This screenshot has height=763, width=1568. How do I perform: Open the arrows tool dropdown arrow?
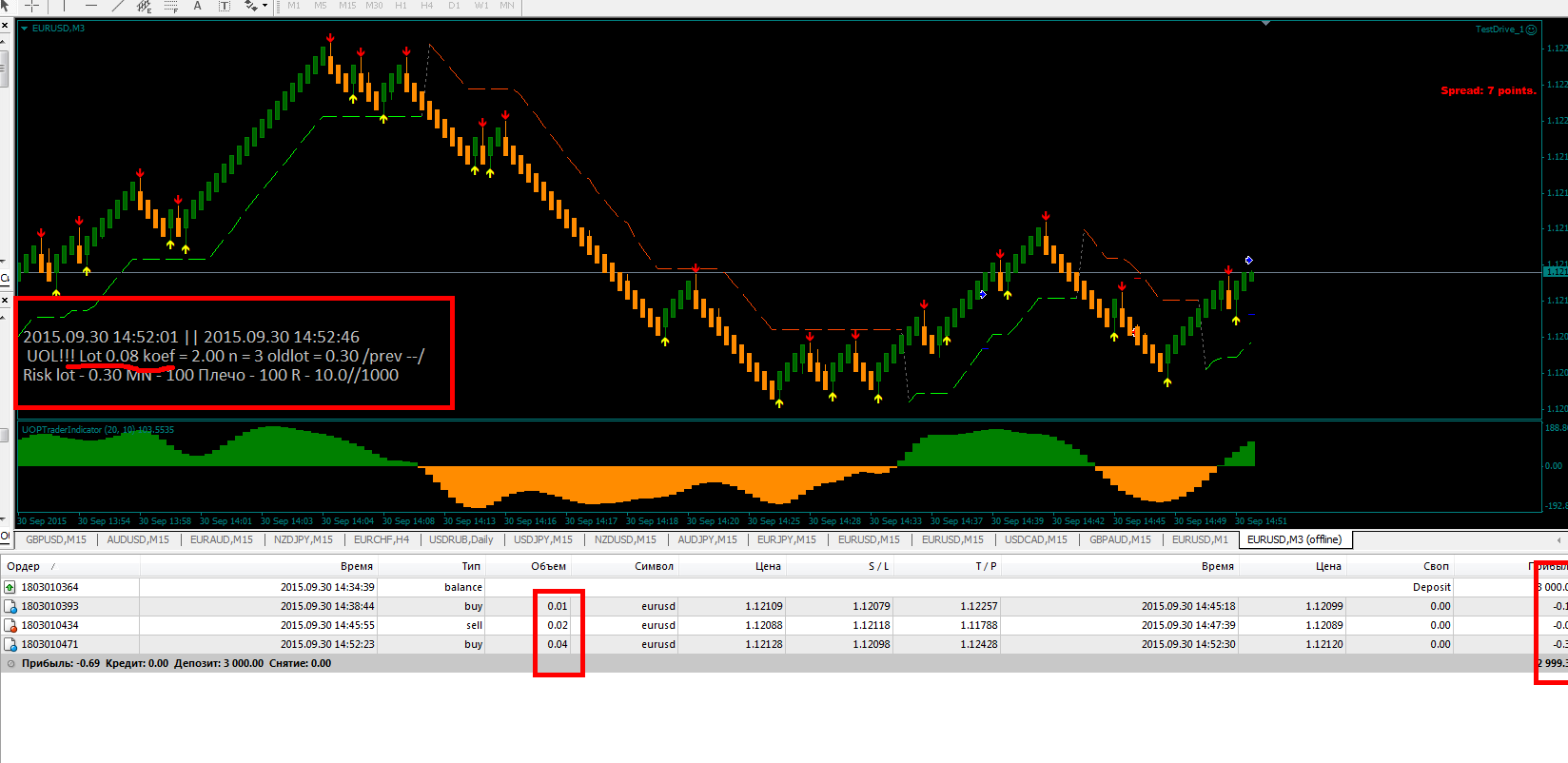point(265,6)
